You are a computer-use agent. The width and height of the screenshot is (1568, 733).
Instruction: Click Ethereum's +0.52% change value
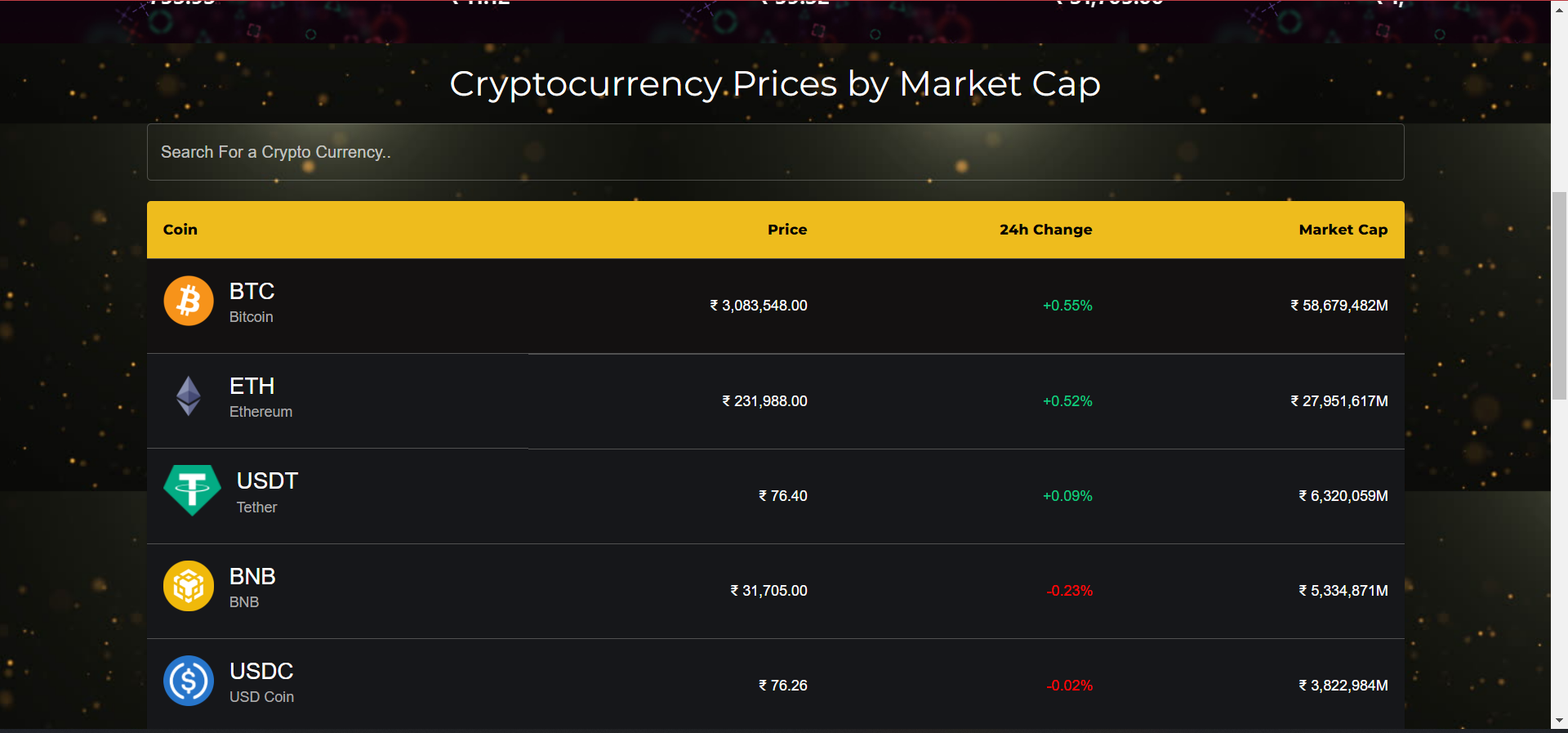[1067, 401]
